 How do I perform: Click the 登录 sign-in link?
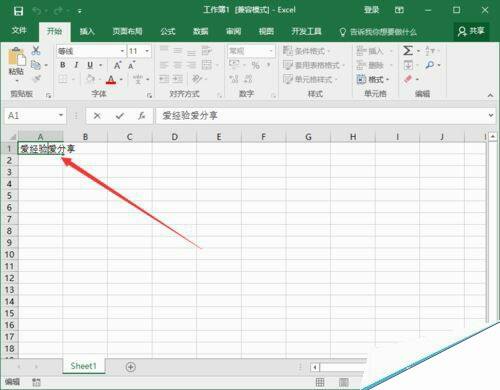[x=371, y=10]
